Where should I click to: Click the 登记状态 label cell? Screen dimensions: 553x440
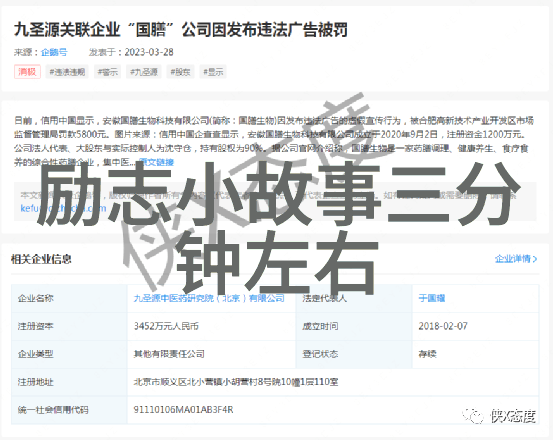tap(354, 354)
